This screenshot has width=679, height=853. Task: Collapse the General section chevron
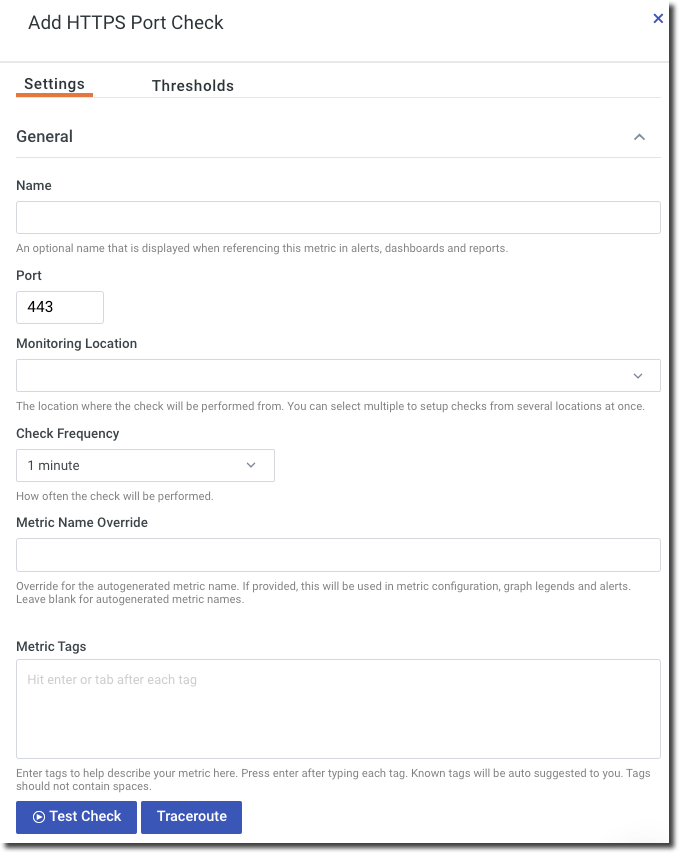(x=640, y=137)
